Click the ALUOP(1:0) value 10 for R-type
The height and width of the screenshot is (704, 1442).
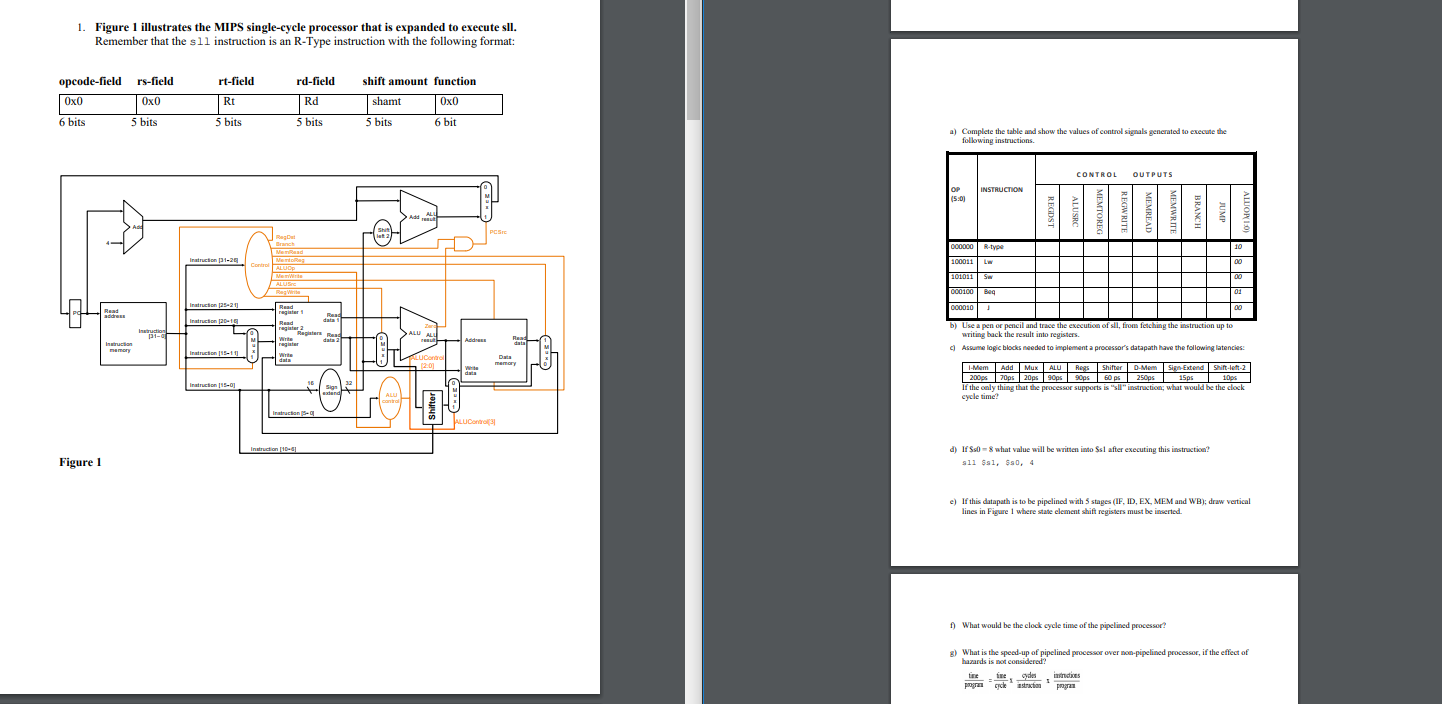1237,247
